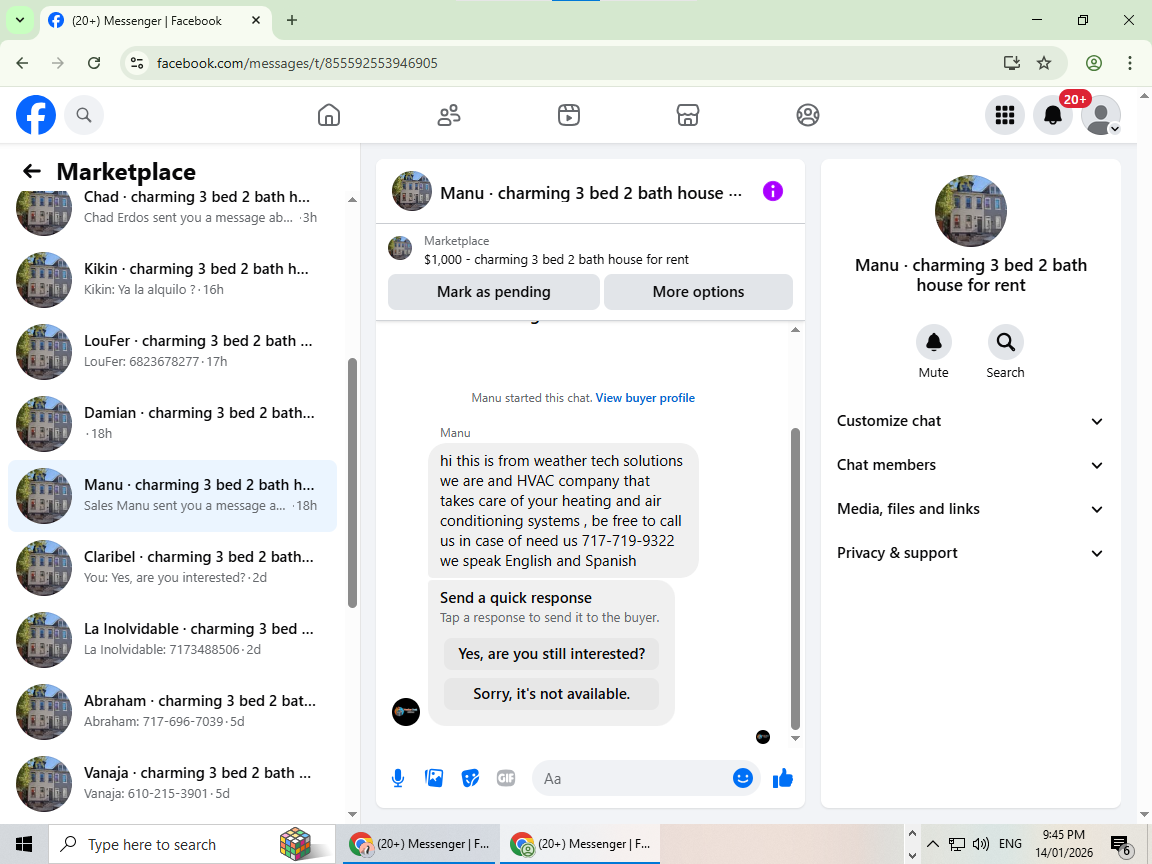This screenshot has width=1152, height=864.
Task: Attach a photo with the image icon
Action: 434,778
